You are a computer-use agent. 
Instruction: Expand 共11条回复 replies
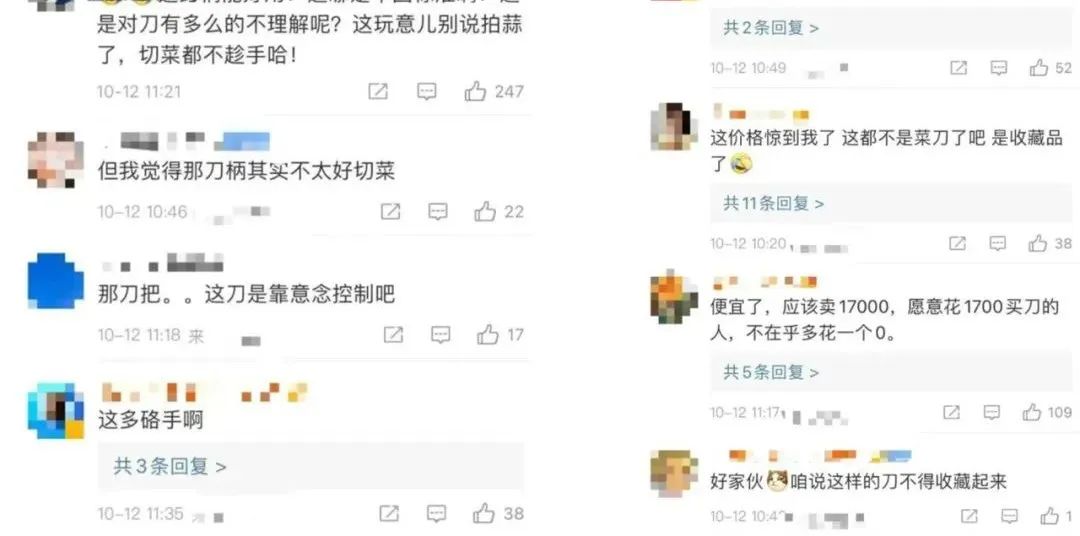tap(774, 203)
